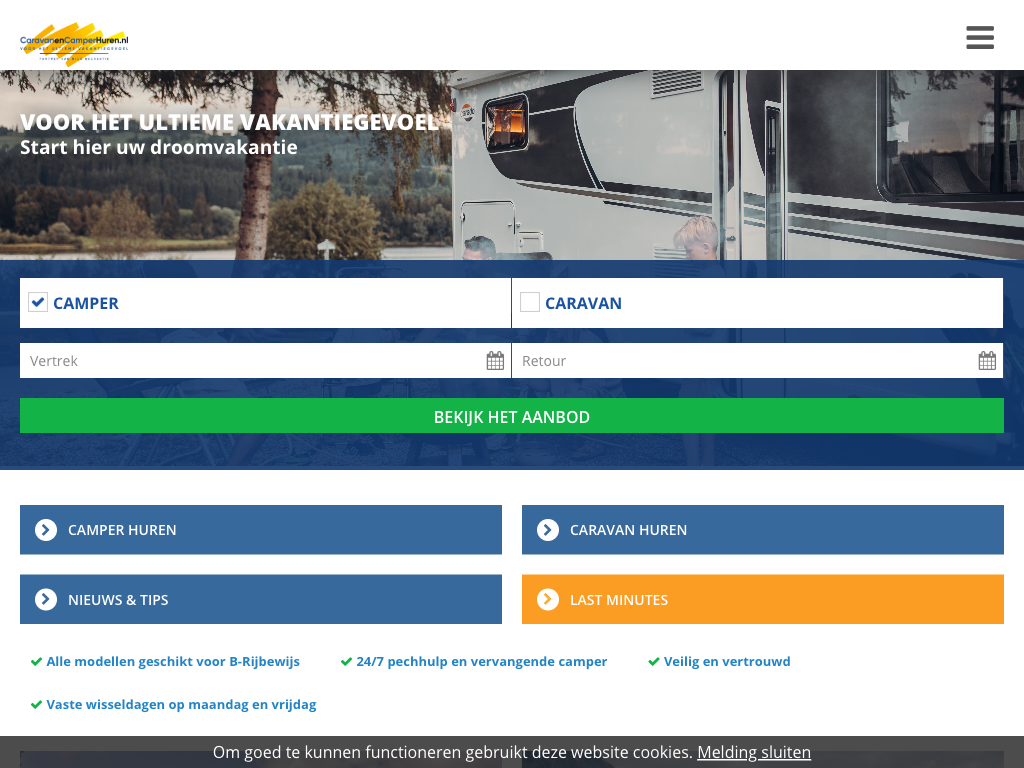Open the Retour calendar icon

tap(987, 361)
